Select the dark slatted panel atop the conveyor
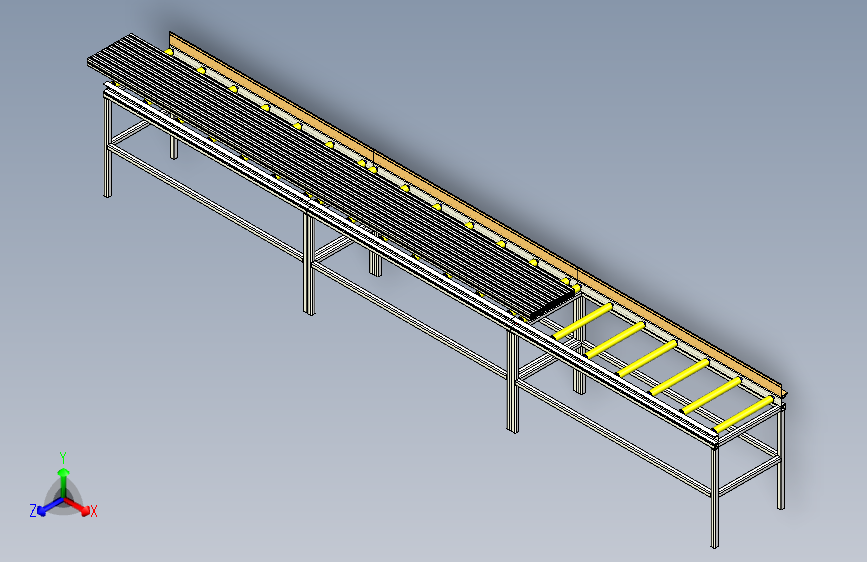The image size is (867, 562). (x=332, y=178)
